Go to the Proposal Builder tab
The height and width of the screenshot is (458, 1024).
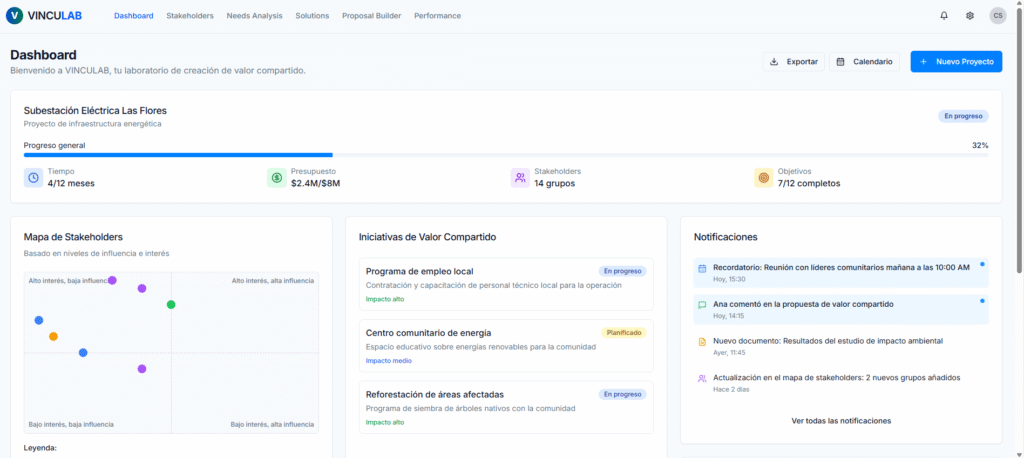tap(371, 16)
